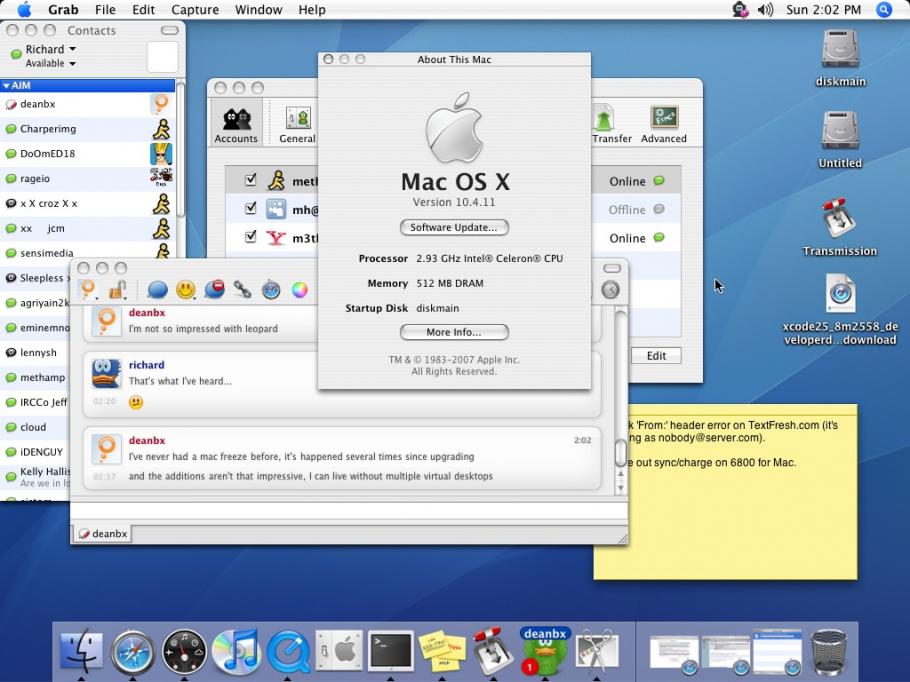Screen dimensions: 910x682
Task: Click the deanbx chat tab
Action: (x=103, y=533)
